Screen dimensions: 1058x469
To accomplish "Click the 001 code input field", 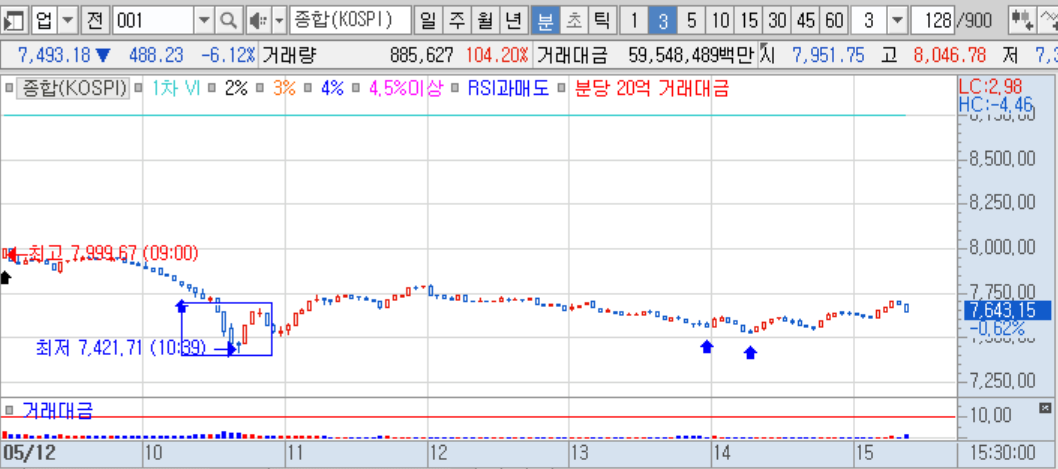I will click(x=154, y=21).
